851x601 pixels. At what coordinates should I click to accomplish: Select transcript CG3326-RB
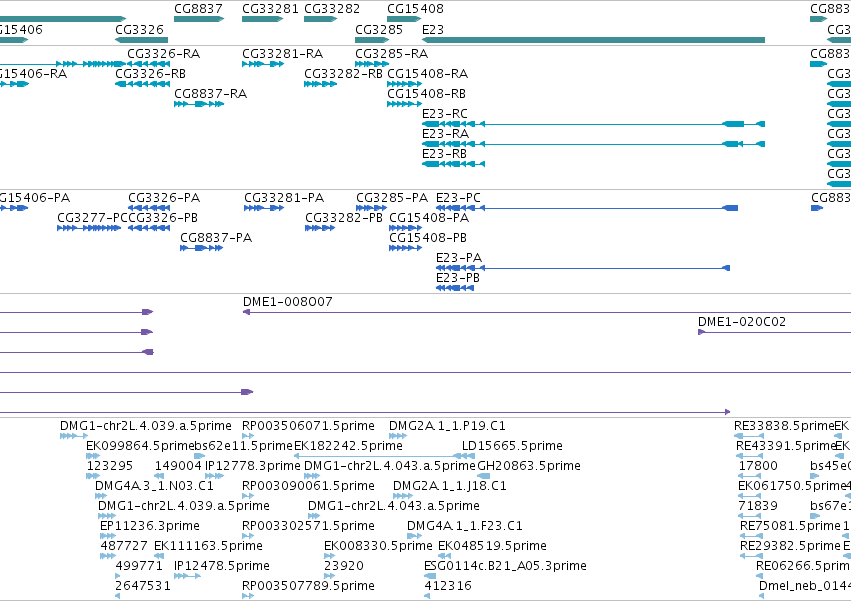pos(142,84)
